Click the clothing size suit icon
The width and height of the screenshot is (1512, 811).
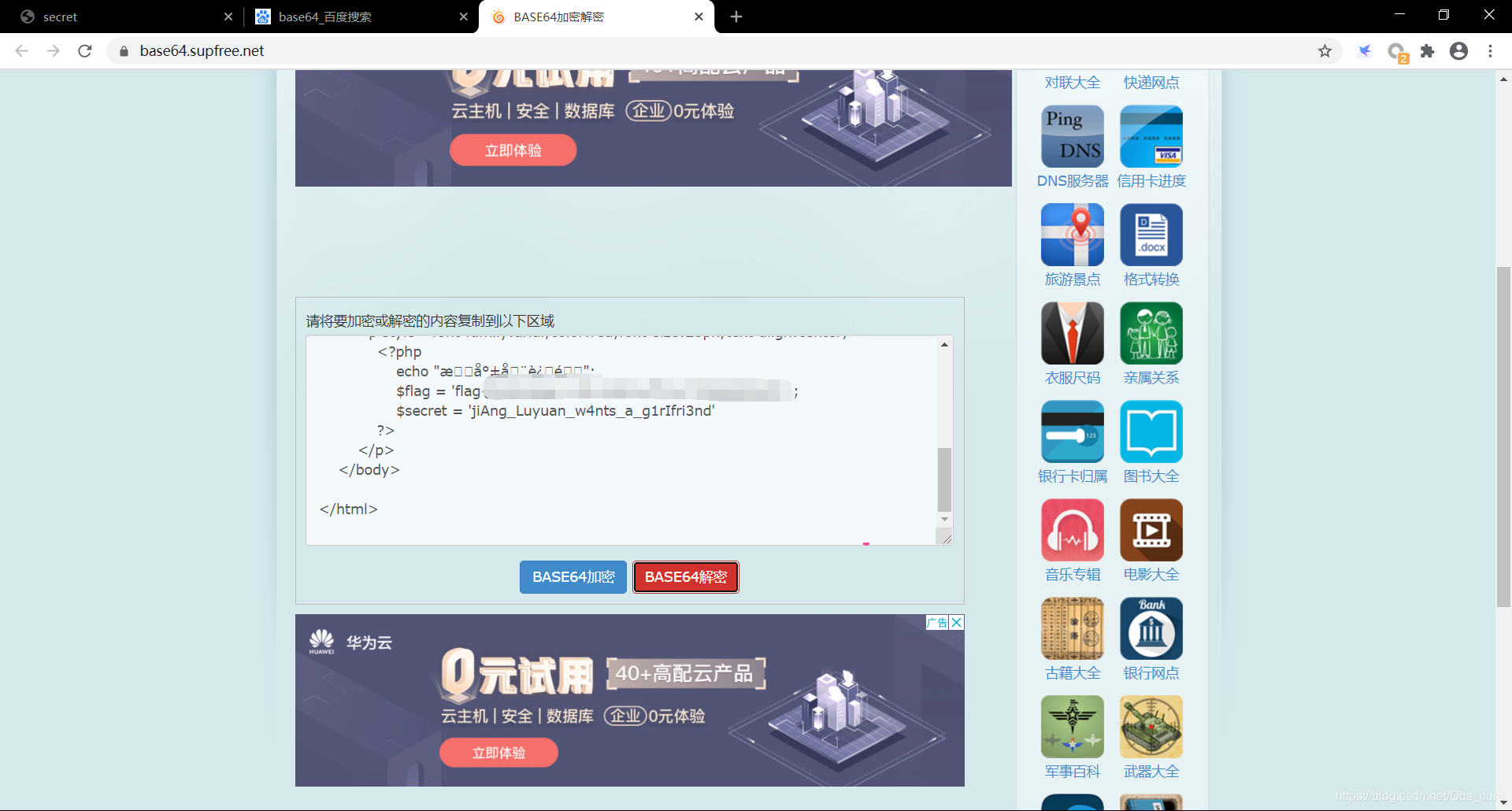point(1072,333)
